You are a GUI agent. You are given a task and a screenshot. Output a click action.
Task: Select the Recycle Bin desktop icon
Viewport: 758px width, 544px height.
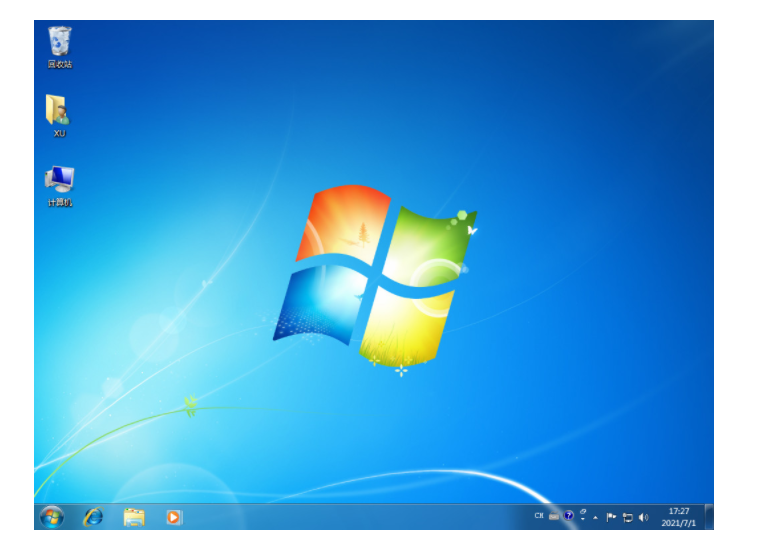click(59, 47)
